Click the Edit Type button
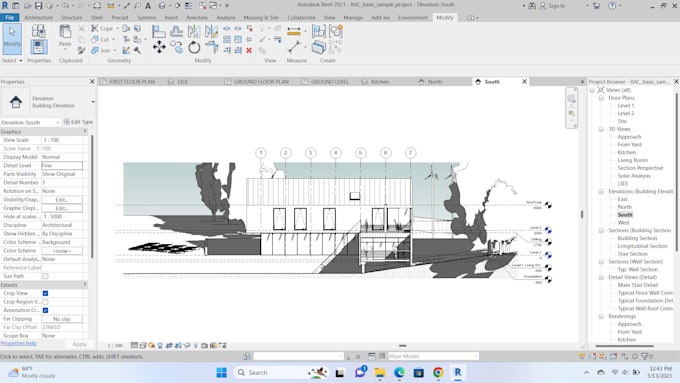680x383 pixels. 78,122
